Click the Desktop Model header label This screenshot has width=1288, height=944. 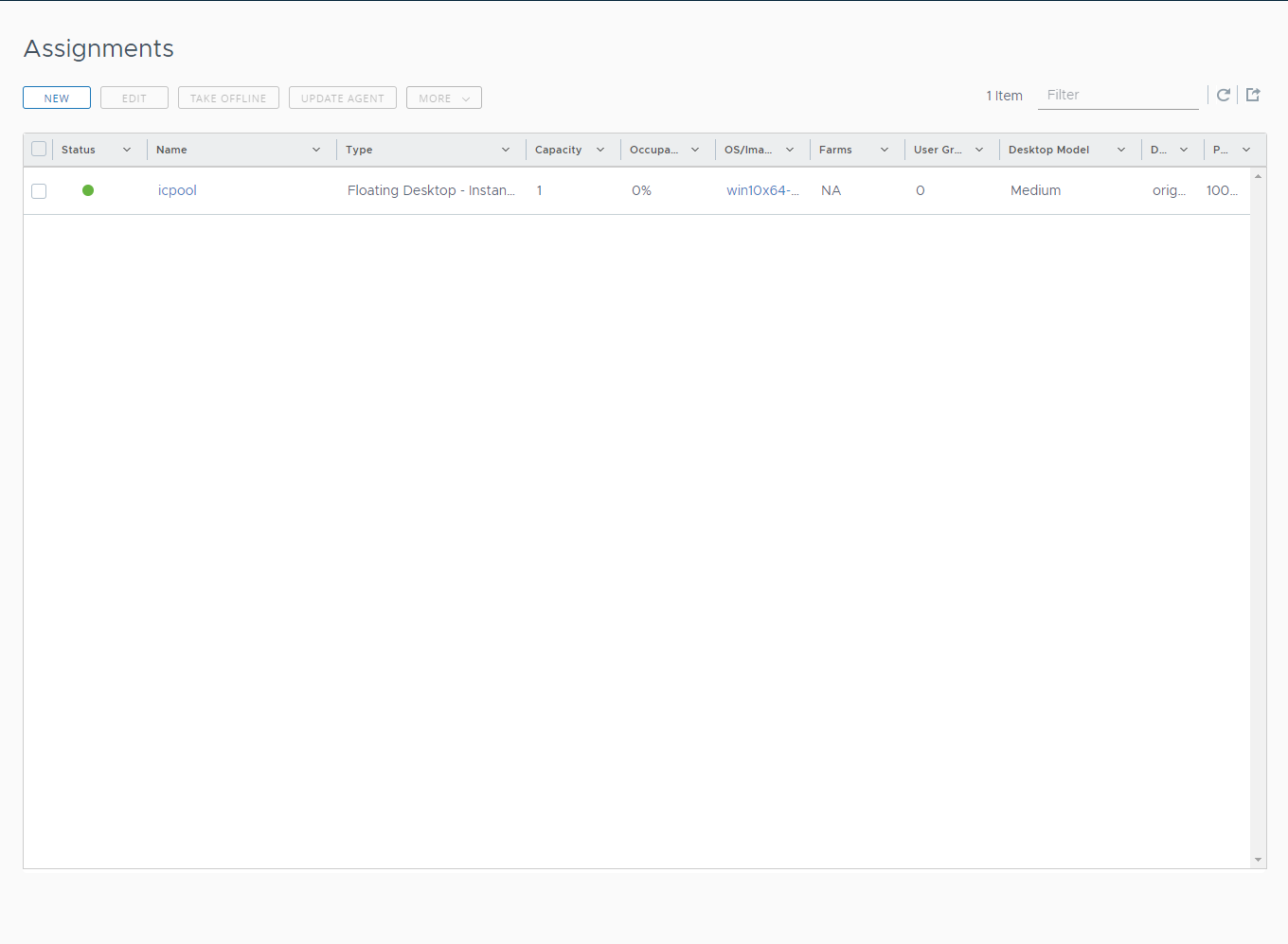(1048, 150)
